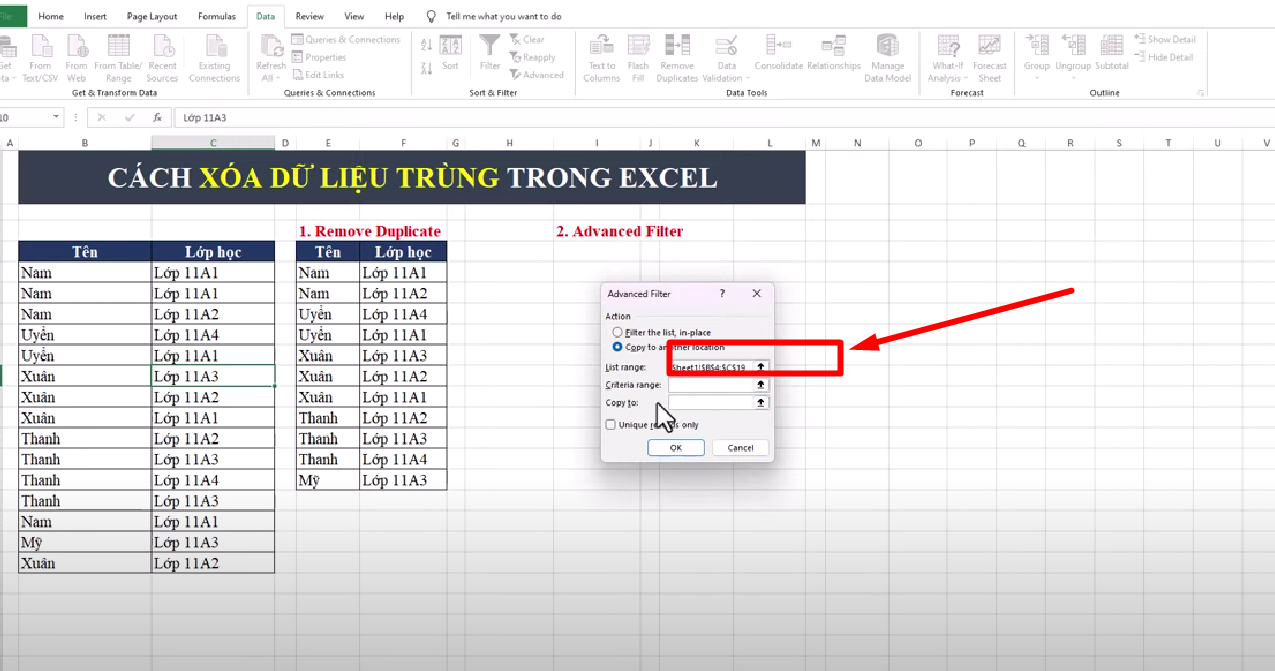Collapse the List range selector arrow
1275x671 pixels.
[x=761, y=367]
